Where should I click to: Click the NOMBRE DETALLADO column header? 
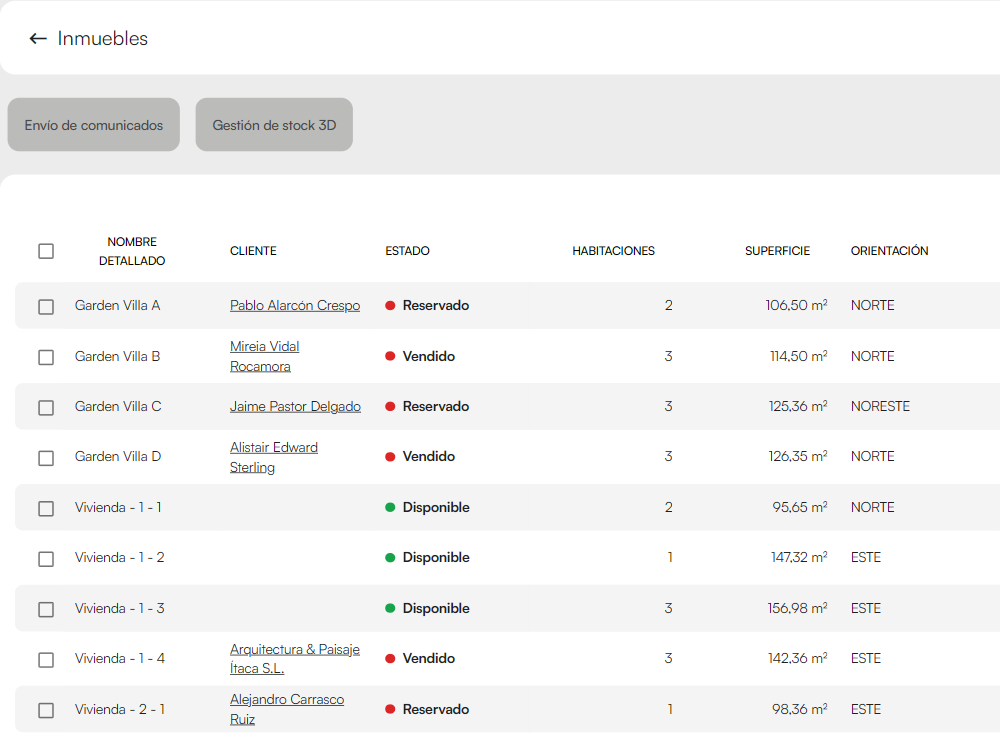pos(132,251)
